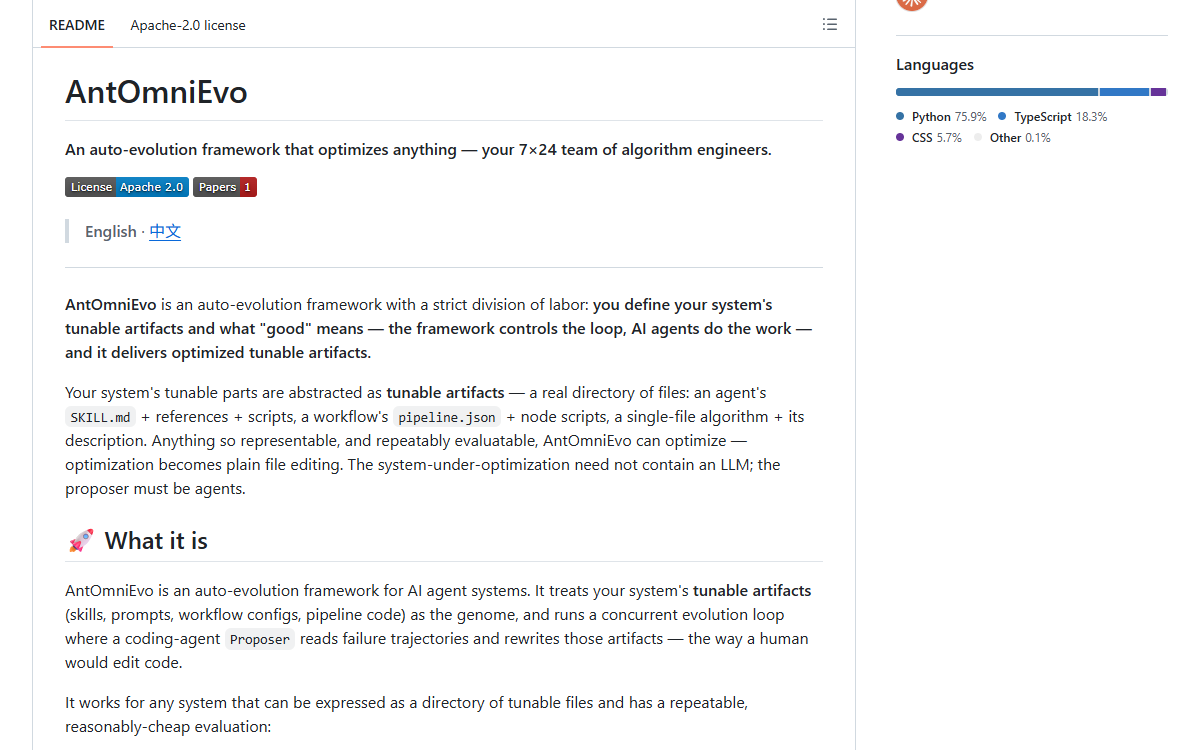Click the purple CSS segment of the languages bar
This screenshot has width=1200, height=750.
coord(1158,92)
